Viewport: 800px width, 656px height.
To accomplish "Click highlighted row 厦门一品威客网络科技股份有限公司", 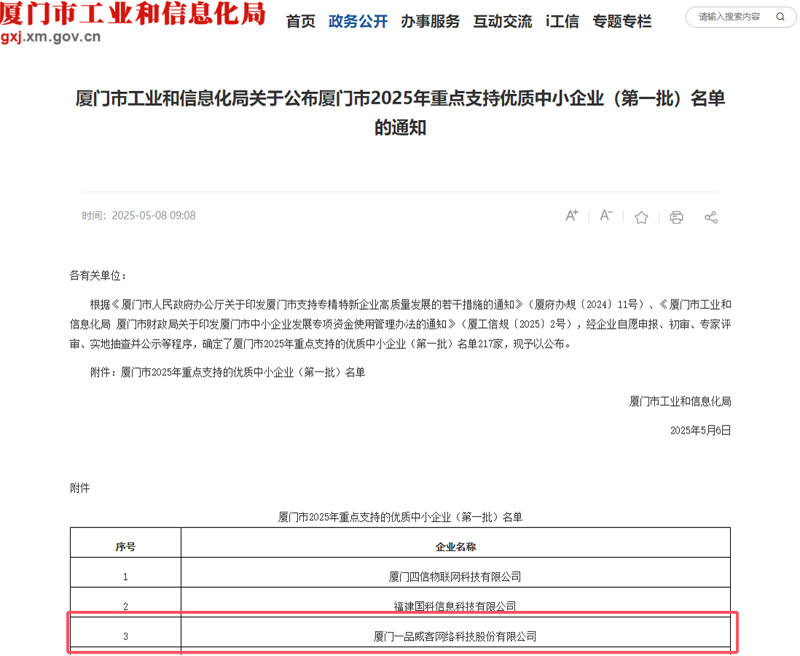I will 455,636.
